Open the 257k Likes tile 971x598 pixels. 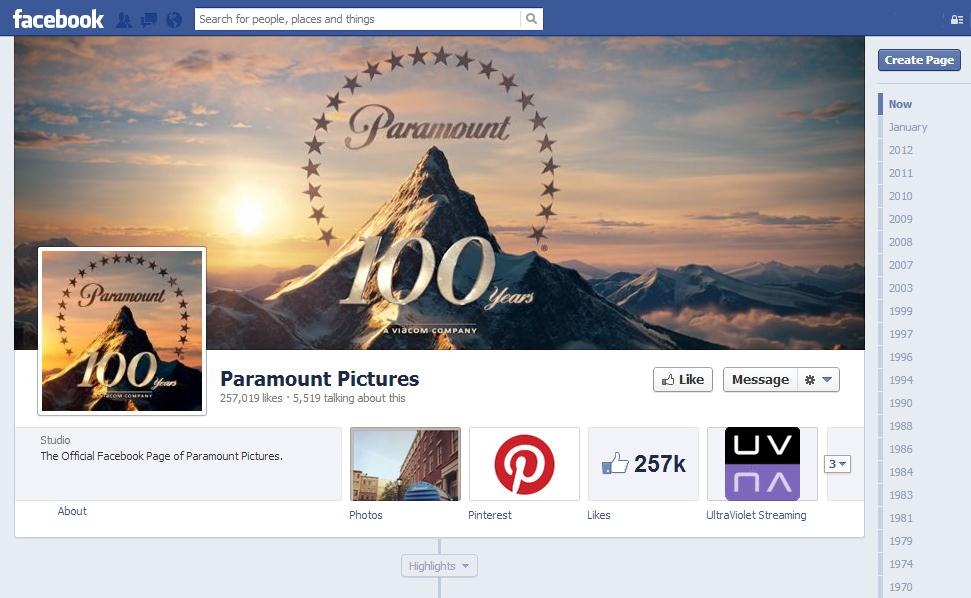pos(643,464)
